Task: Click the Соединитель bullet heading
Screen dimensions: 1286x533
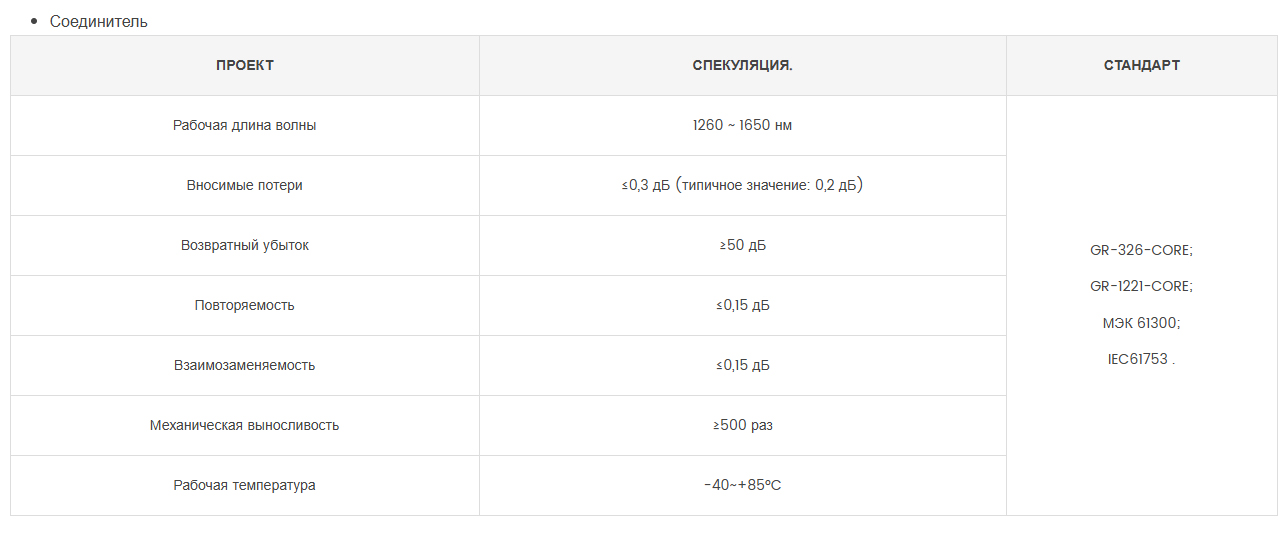Action: (x=99, y=21)
